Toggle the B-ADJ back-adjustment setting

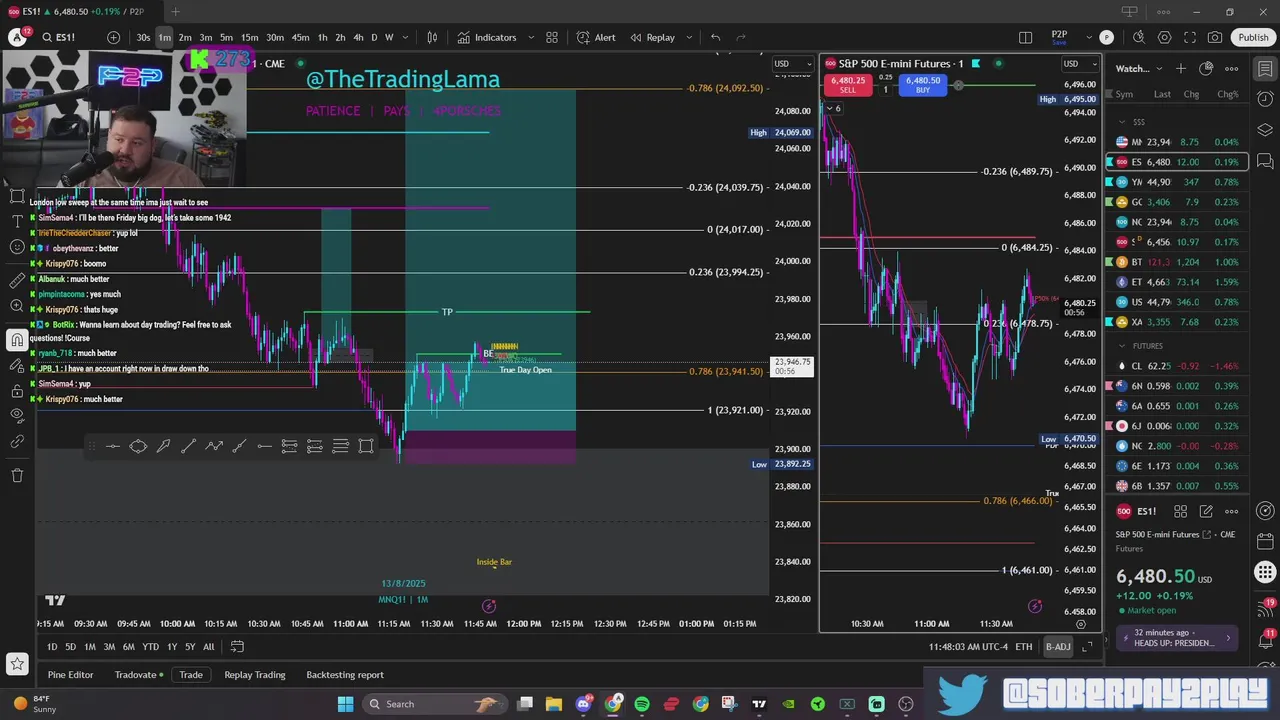click(x=1058, y=647)
